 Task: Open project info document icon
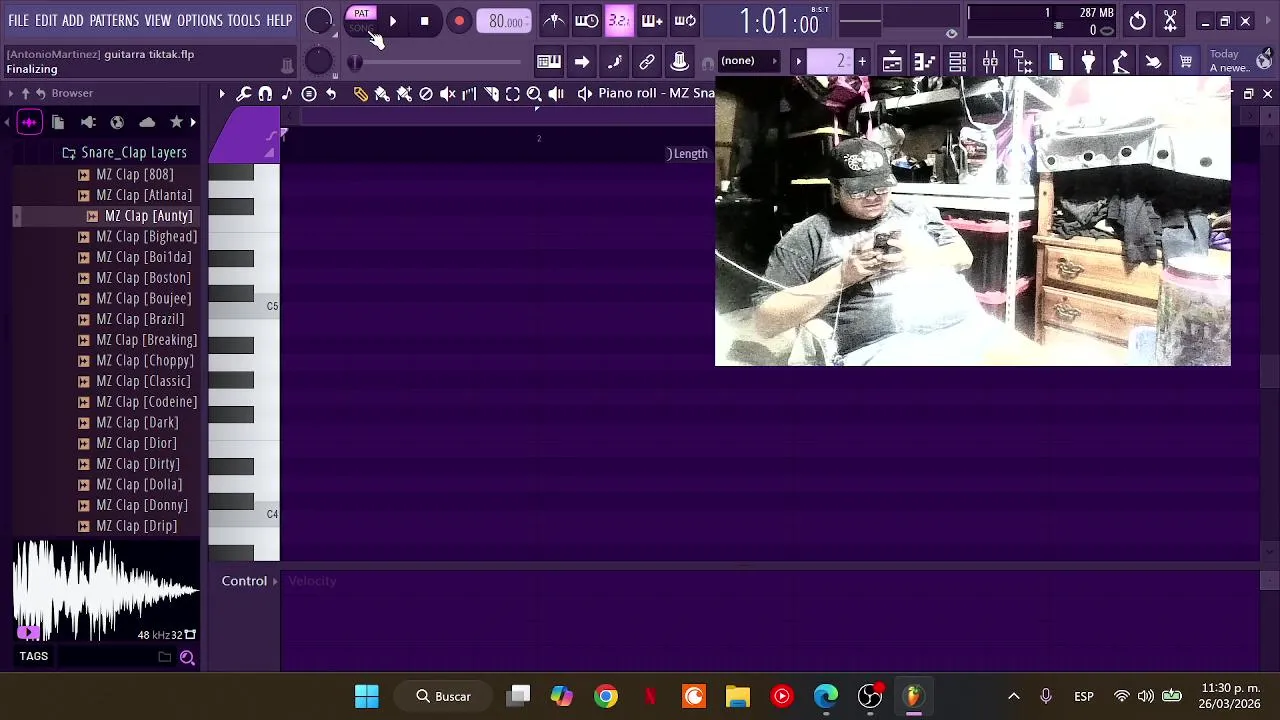(x=1056, y=62)
